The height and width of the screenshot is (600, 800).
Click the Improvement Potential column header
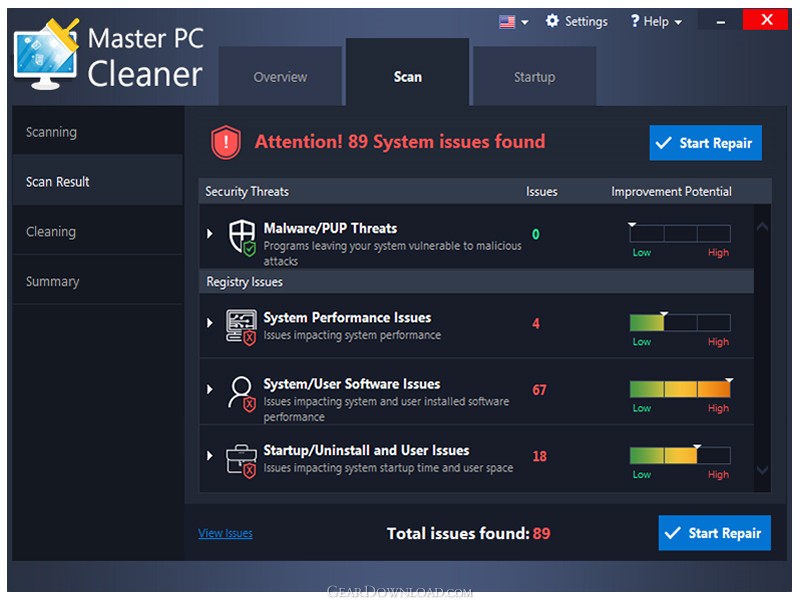(671, 191)
